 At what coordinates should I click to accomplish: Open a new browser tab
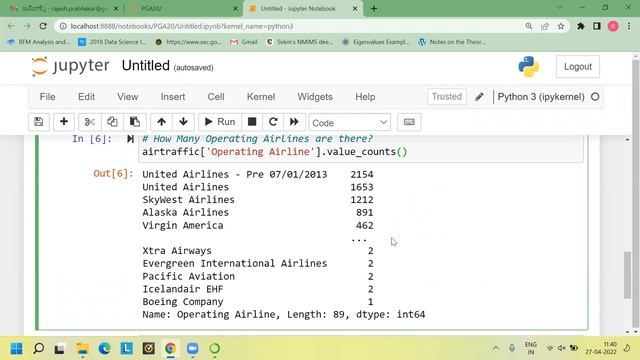374,8
